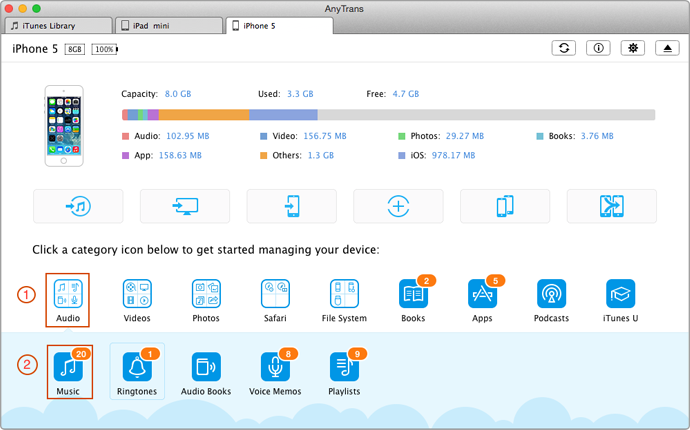The image size is (690, 430).
Task: Open the iTunes U category
Action: (x=620, y=300)
